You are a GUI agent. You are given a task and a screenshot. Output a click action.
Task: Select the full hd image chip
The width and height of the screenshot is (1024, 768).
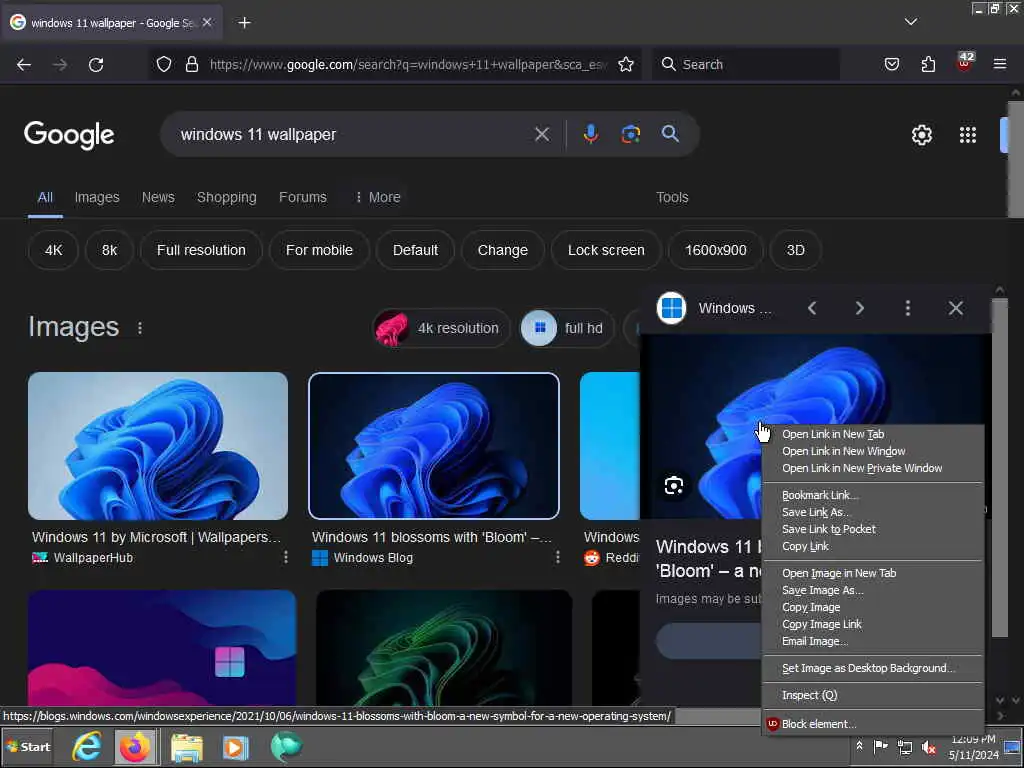point(567,328)
